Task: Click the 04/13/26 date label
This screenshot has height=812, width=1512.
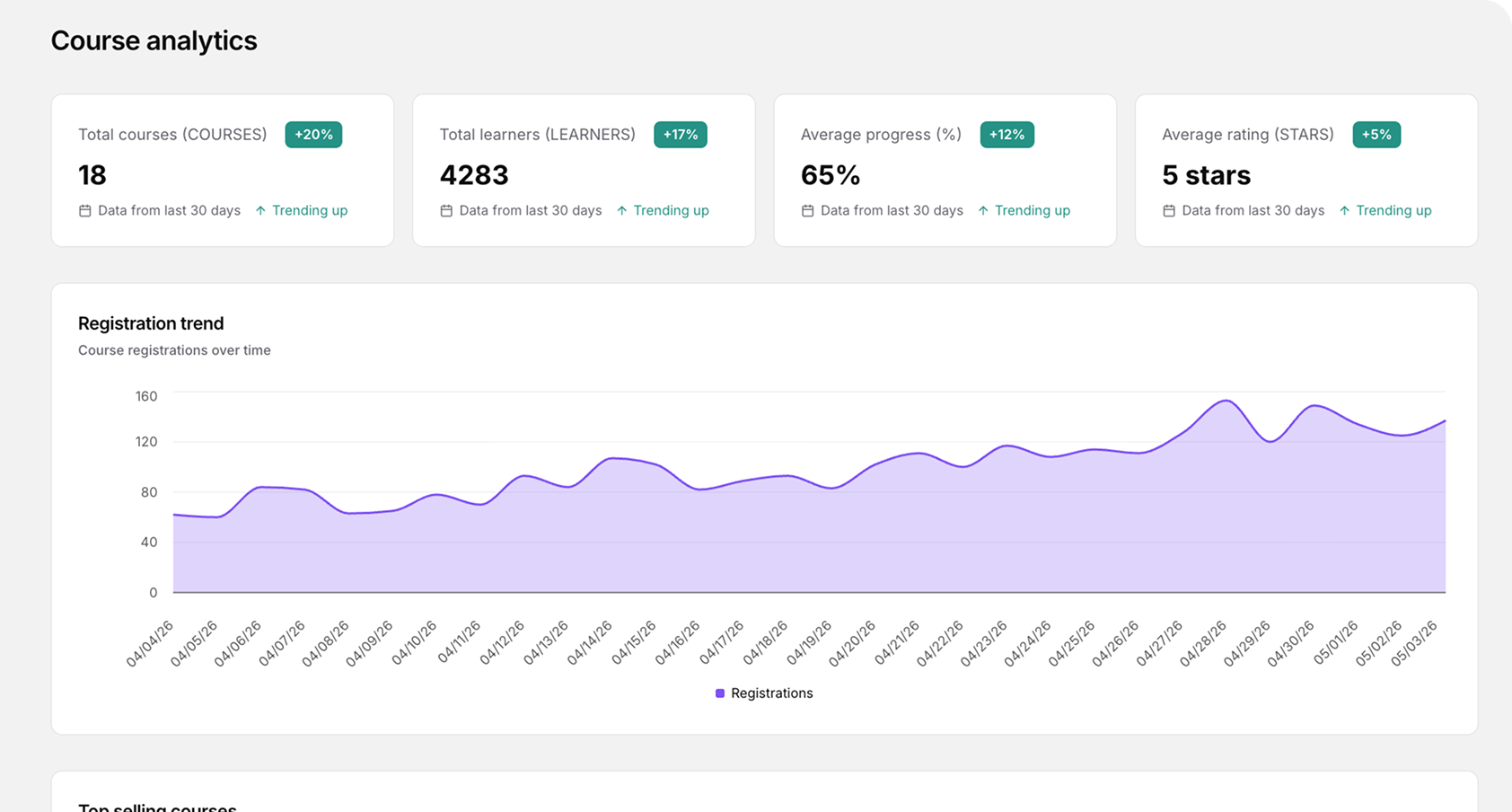Action: tap(545, 643)
